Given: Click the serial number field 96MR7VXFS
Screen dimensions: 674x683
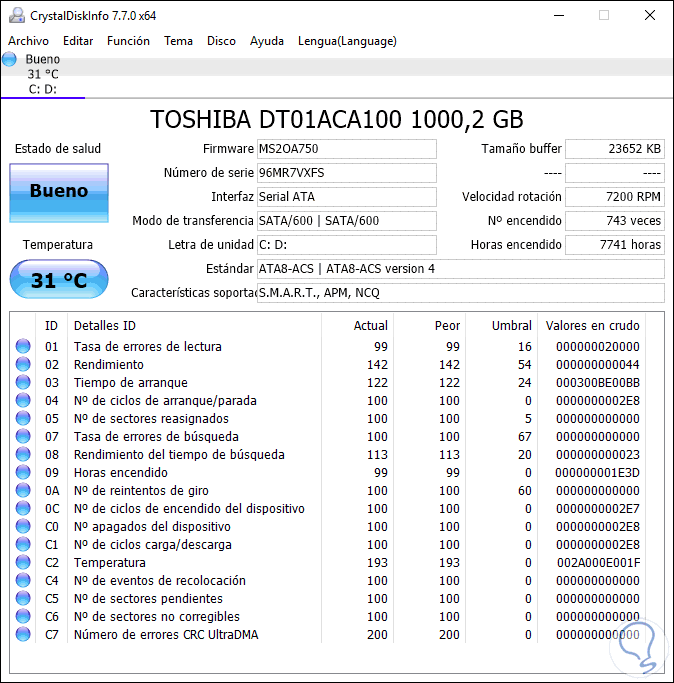Looking at the screenshot, I should click(x=347, y=173).
